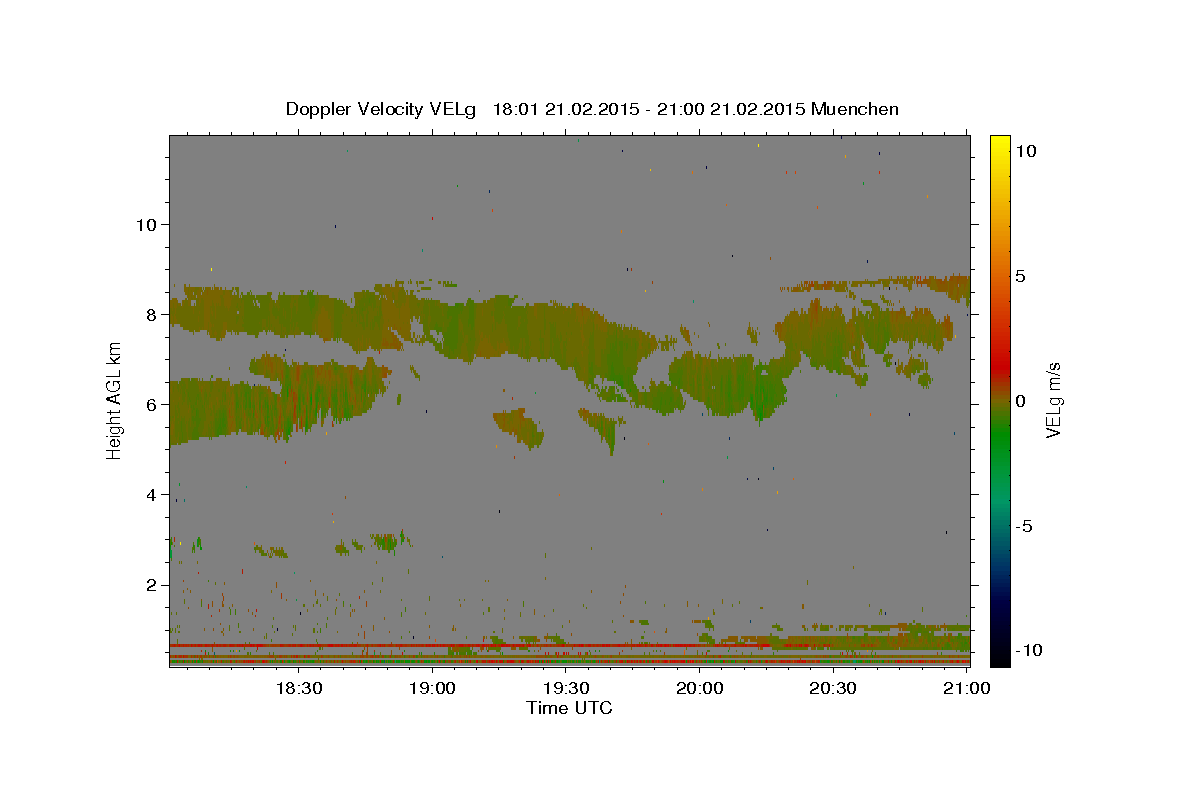The height and width of the screenshot is (800, 1200).
Task: Click the 18:30 time tick label
Action: click(298, 688)
